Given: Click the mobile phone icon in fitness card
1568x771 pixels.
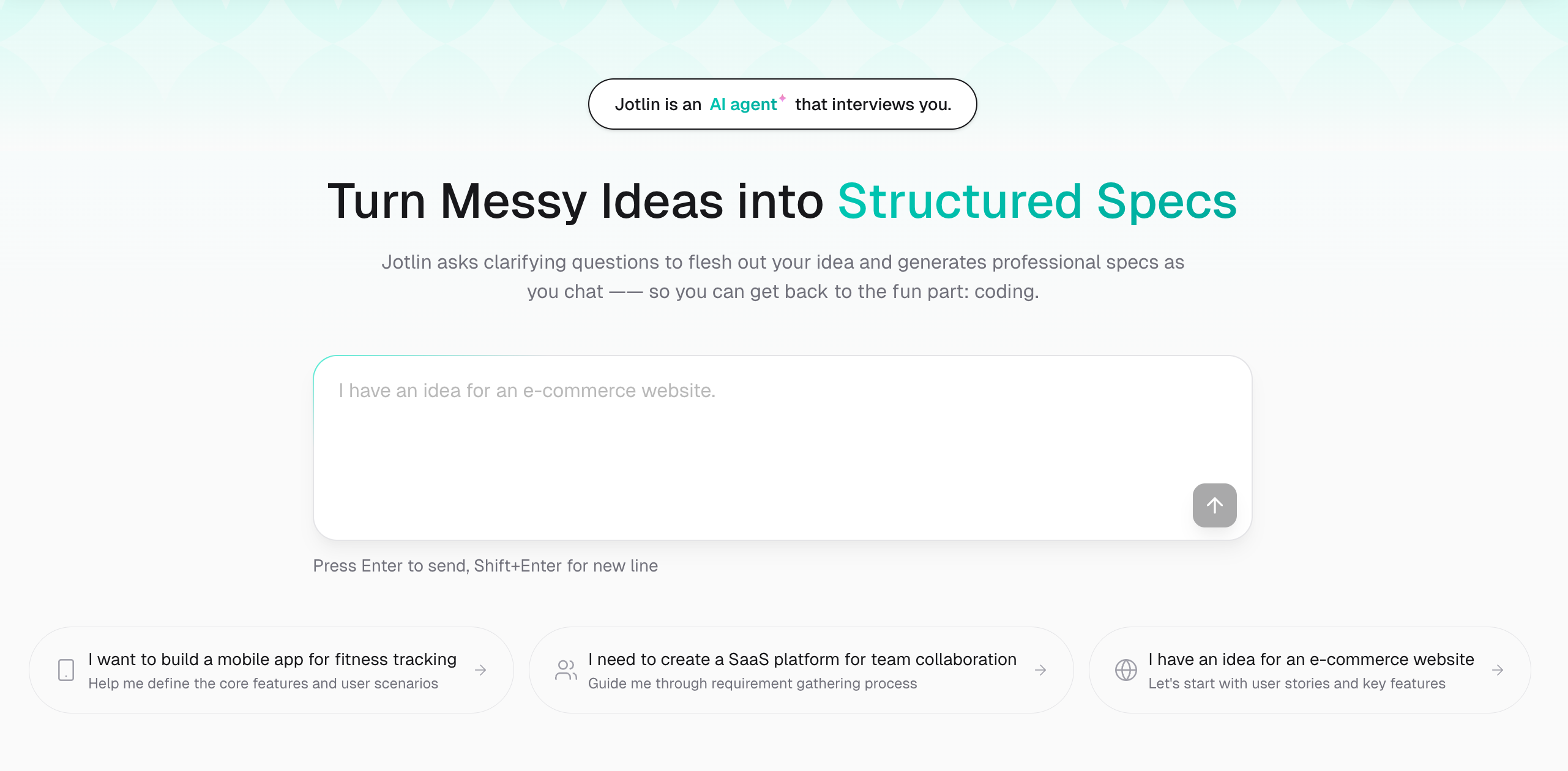Looking at the screenshot, I should (66, 670).
